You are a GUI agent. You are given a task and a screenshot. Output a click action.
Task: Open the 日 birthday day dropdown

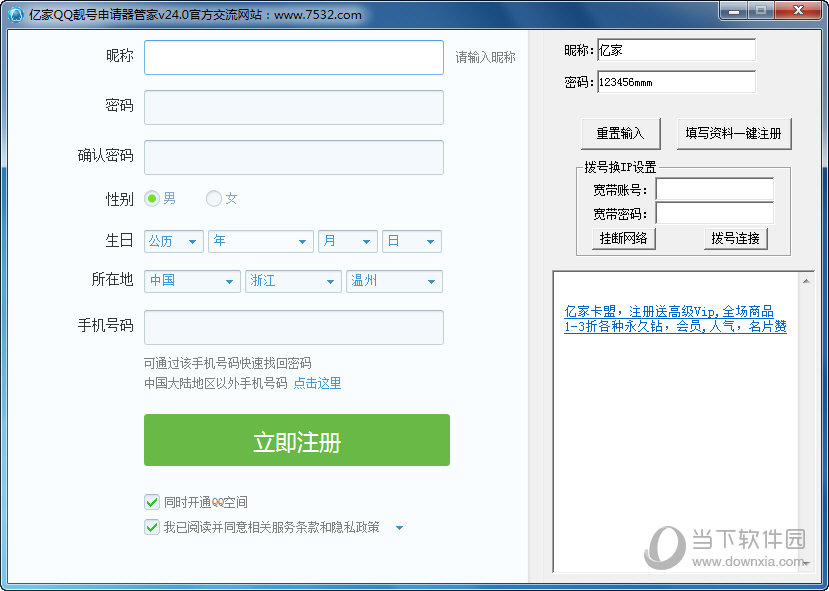coord(411,242)
